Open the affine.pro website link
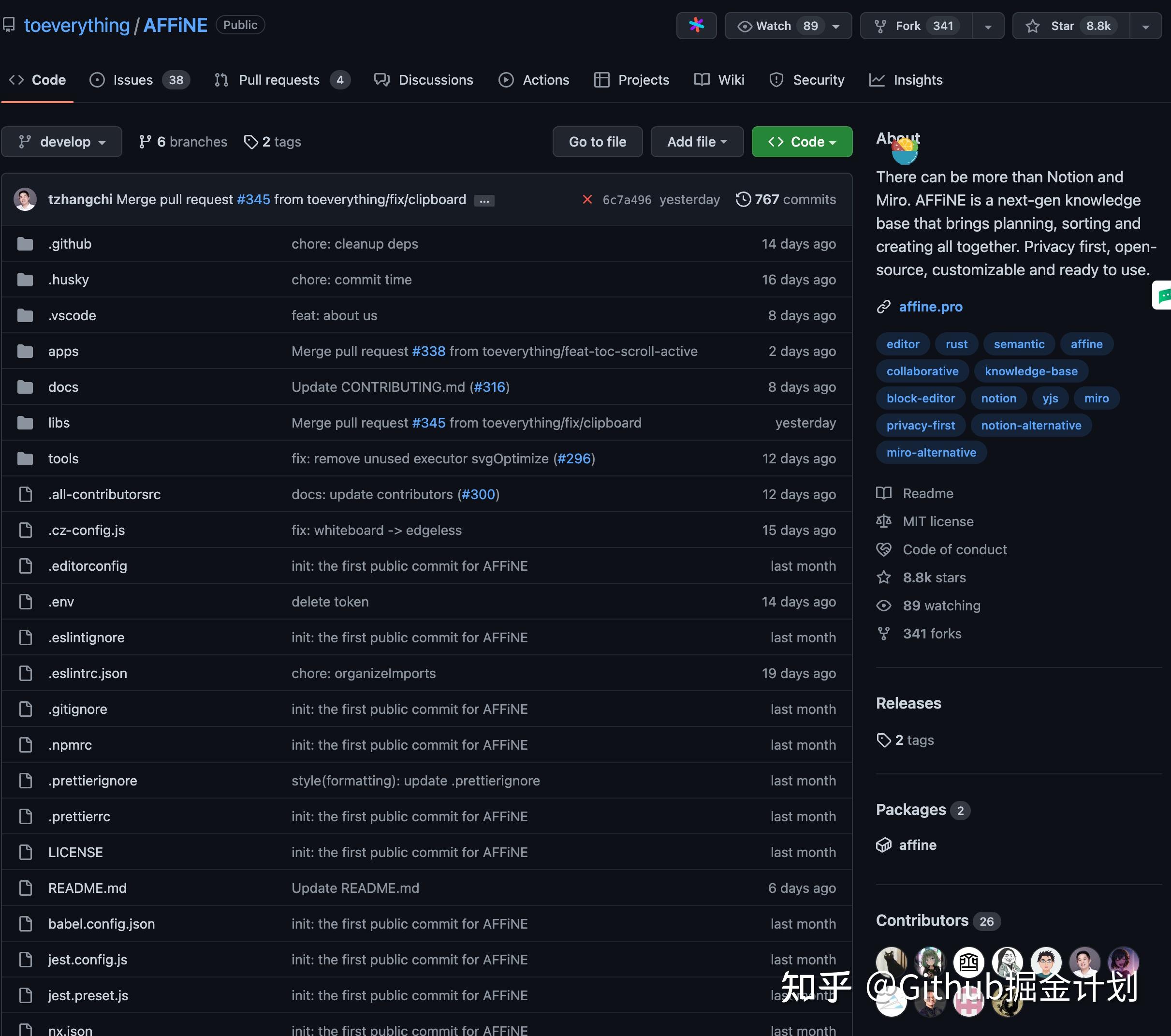This screenshot has height=1036, width=1171. (x=930, y=307)
